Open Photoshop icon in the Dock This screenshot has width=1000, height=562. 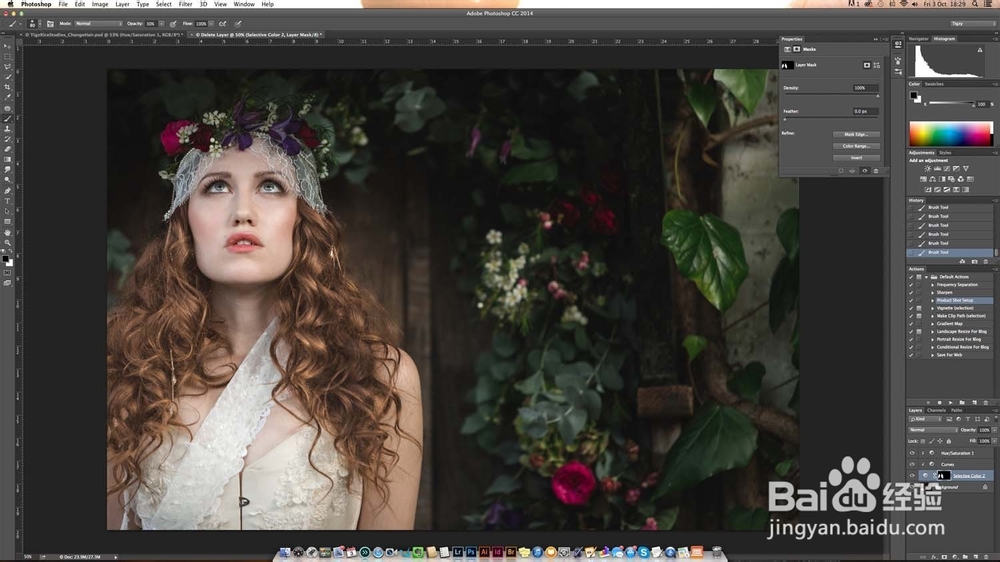point(471,552)
